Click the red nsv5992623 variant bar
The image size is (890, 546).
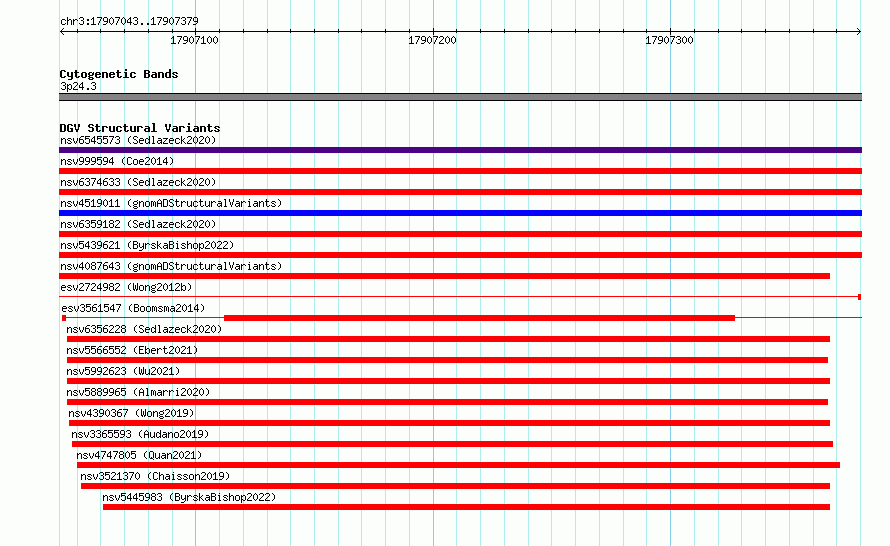(x=448, y=381)
